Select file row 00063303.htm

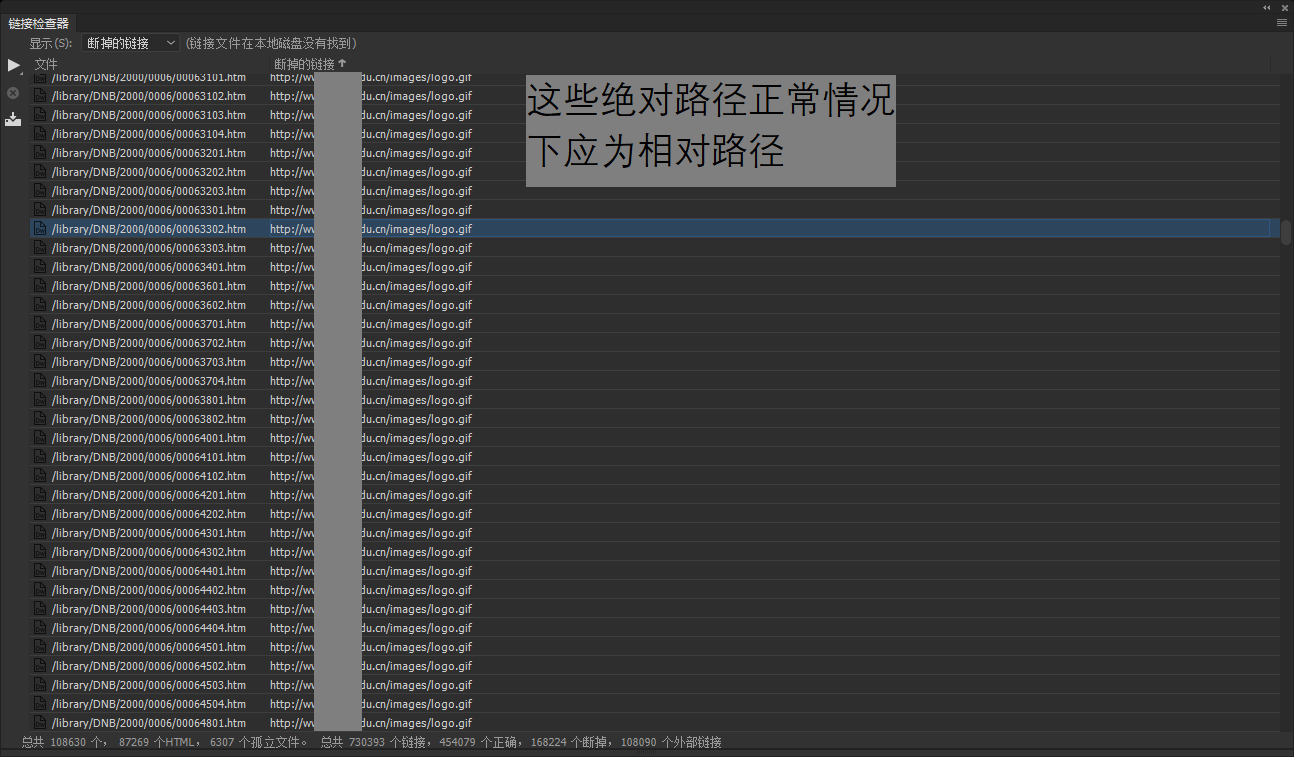pos(655,248)
